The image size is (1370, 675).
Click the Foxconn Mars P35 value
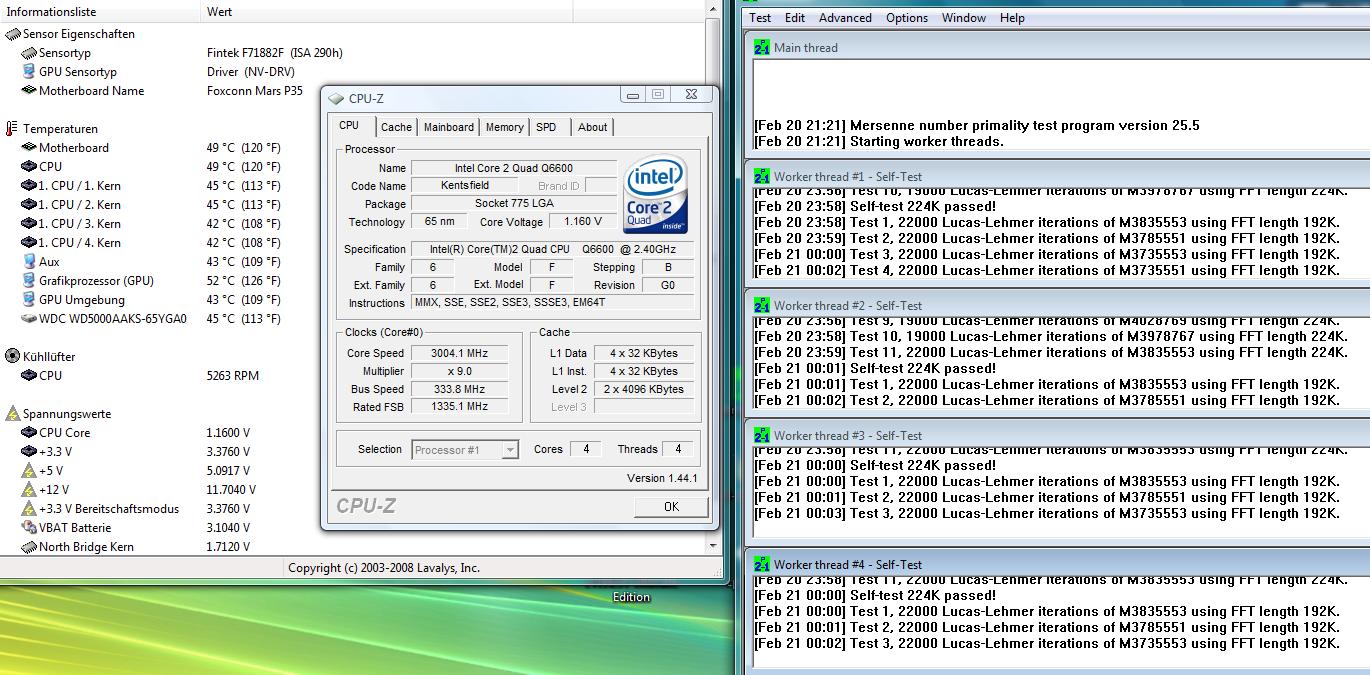[255, 91]
